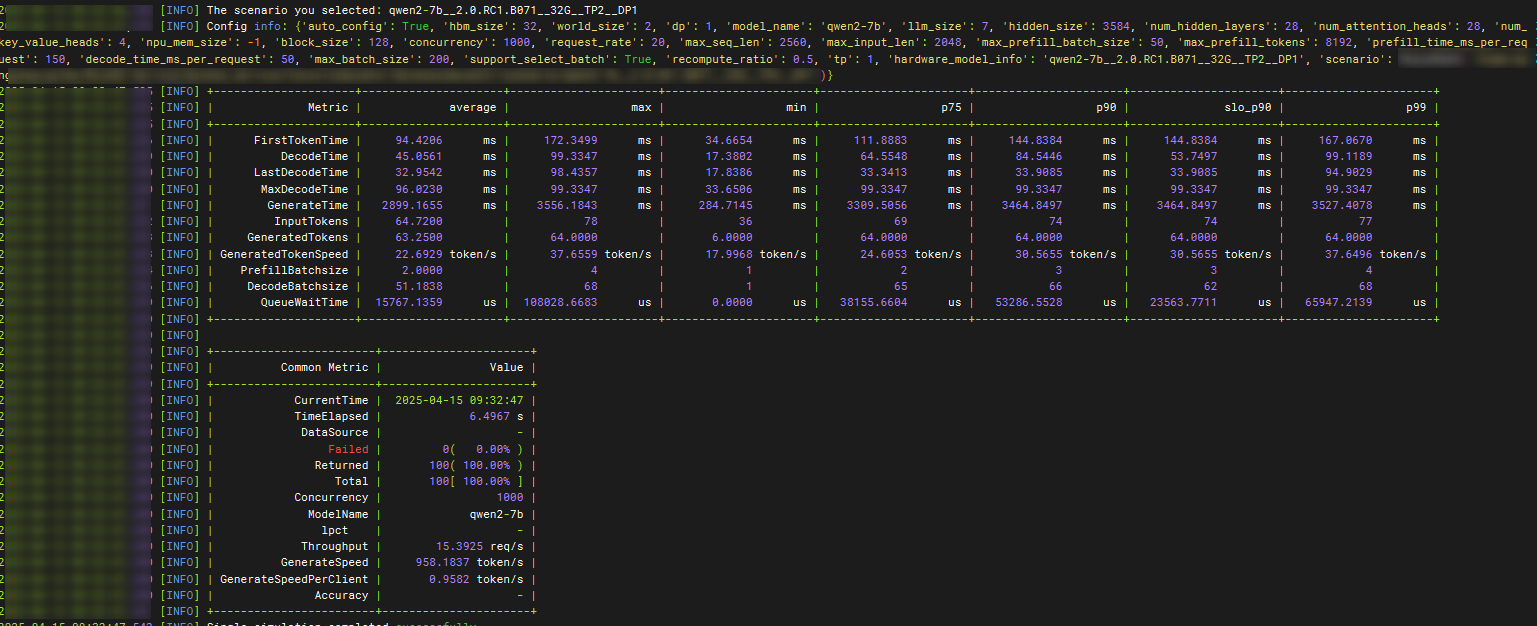Select GeneratedTokens average value 63.2500
This screenshot has height=626, width=1537.
(419, 238)
